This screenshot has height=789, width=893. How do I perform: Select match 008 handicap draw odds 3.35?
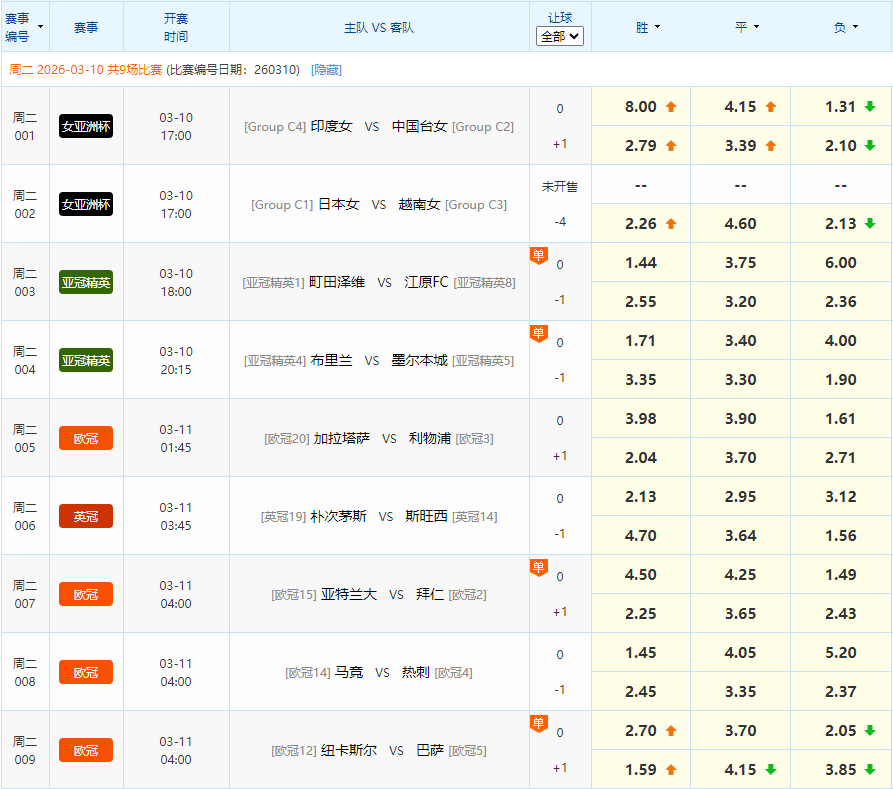coord(740,692)
